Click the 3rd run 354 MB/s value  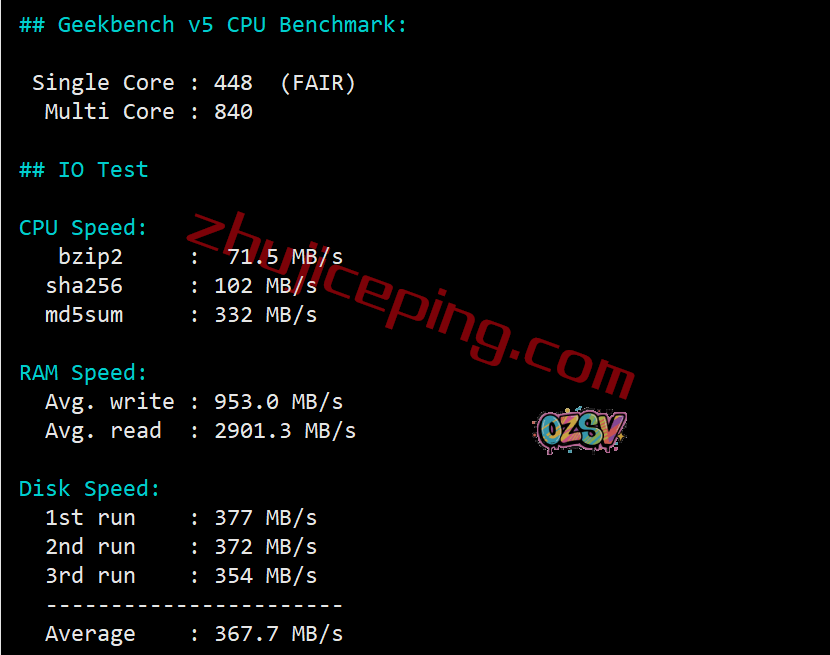(x=265, y=576)
